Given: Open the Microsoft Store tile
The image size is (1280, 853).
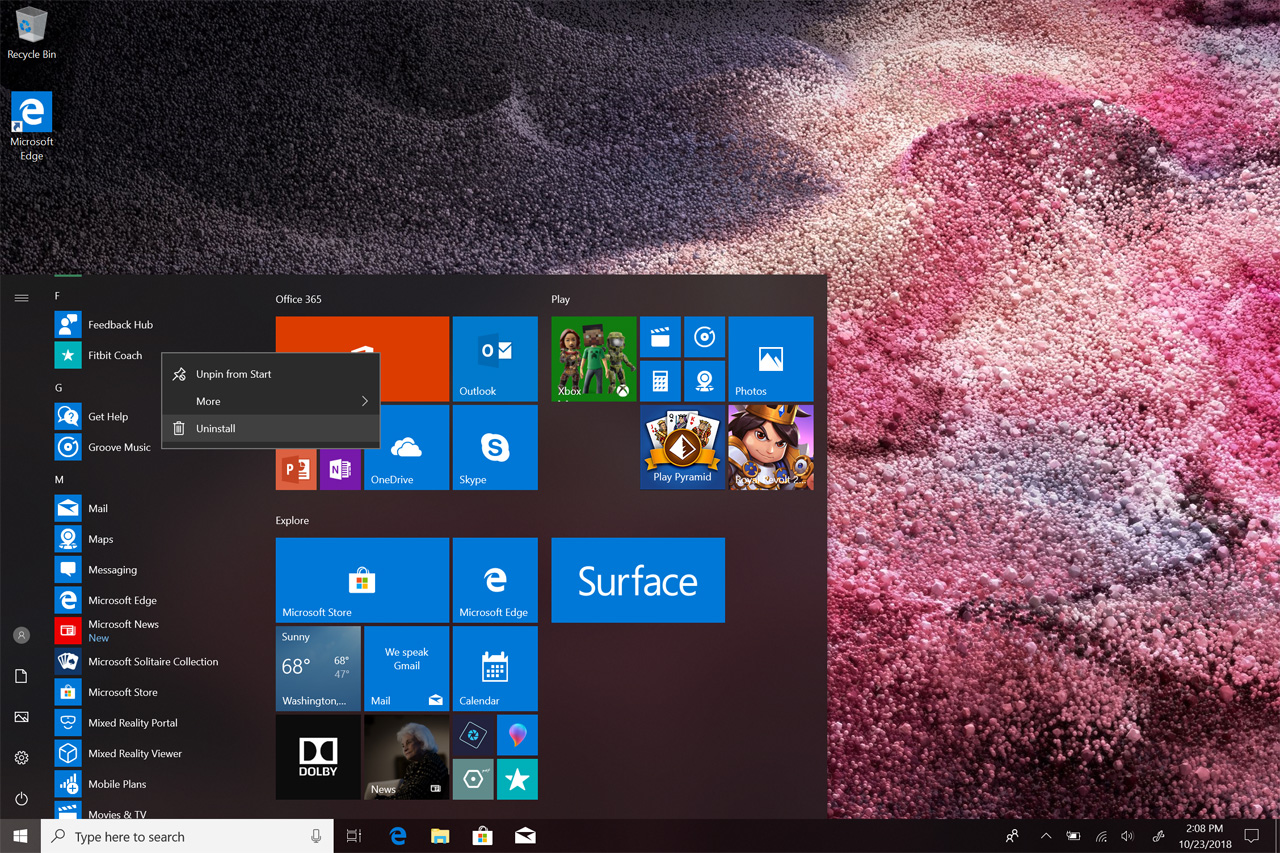Looking at the screenshot, I should [x=362, y=580].
